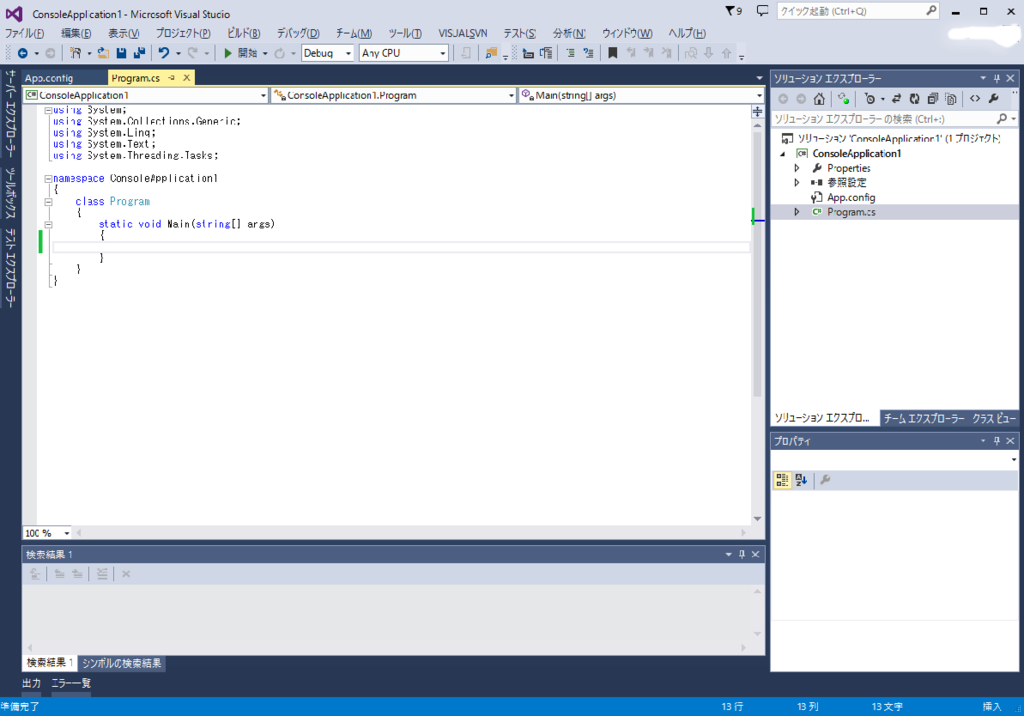Screen dimensions: 1024x716
Task: Open the Any CPU platform dropdown
Action: coord(404,53)
